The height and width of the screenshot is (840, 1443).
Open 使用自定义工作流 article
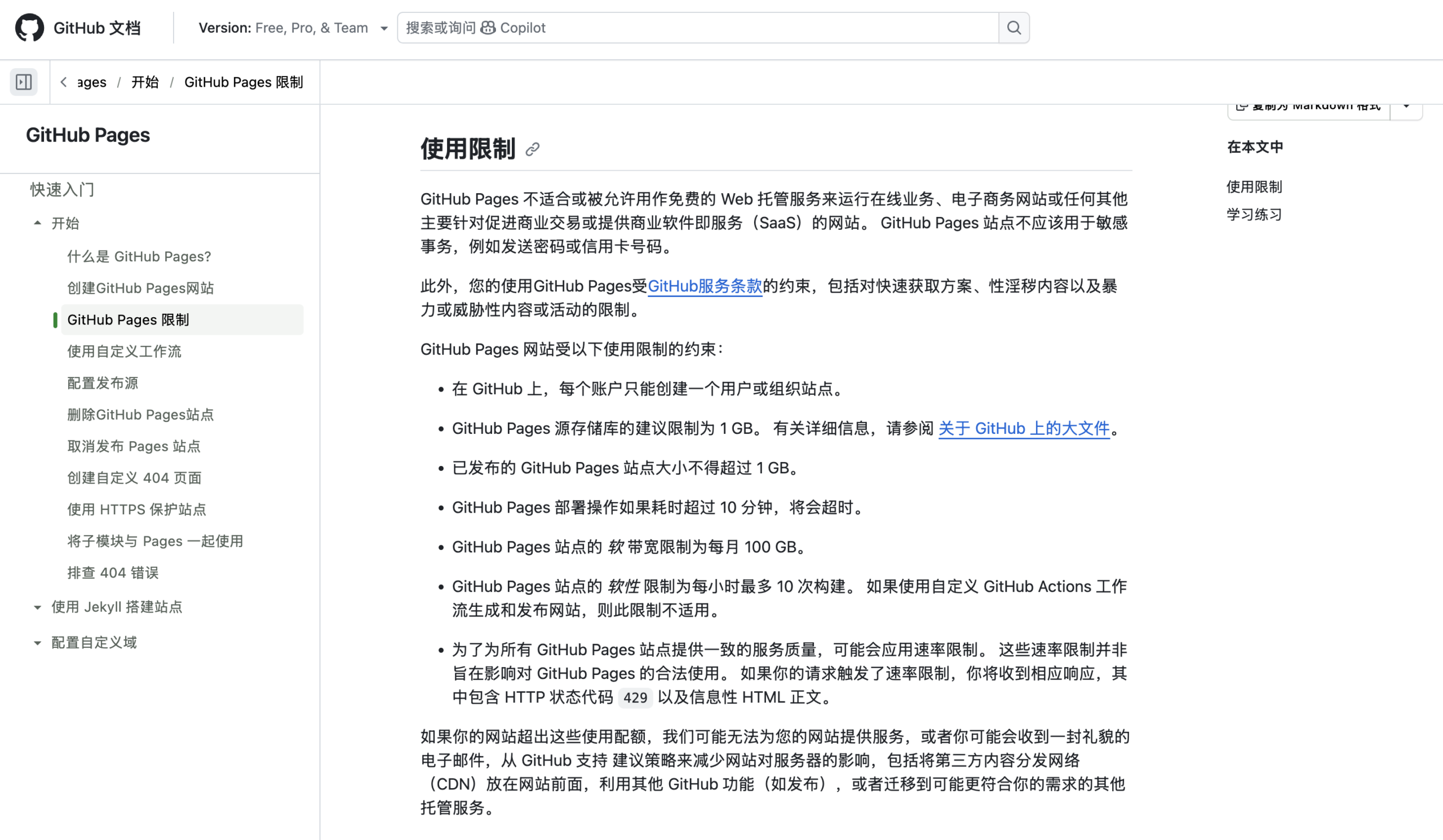124,352
